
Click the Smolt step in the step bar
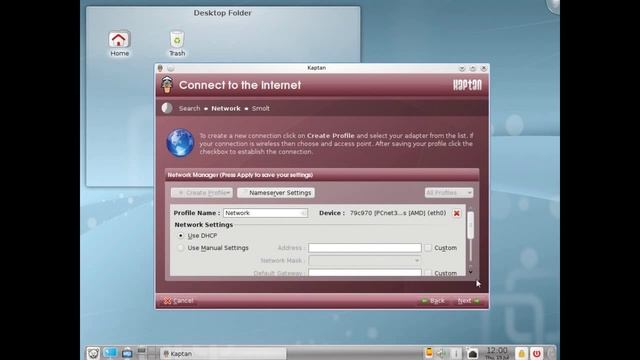pos(260,108)
